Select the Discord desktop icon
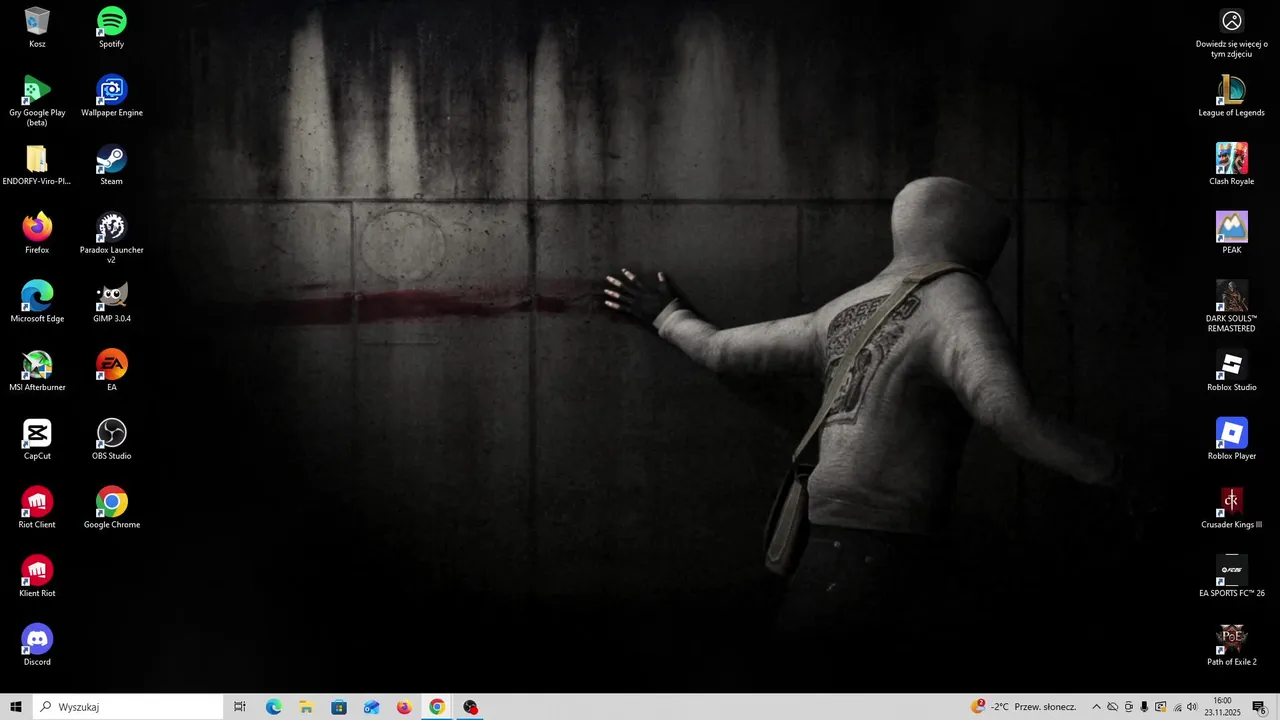This screenshot has height=720, width=1280. (x=37, y=645)
